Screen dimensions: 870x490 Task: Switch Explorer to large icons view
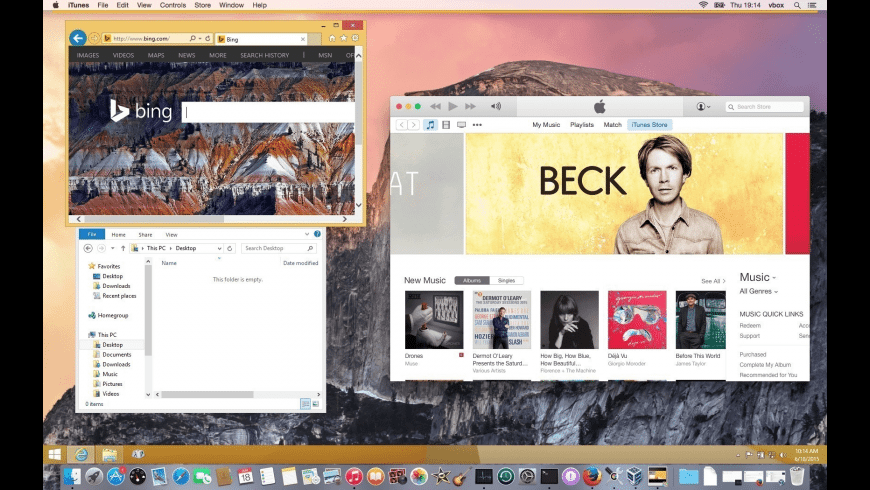tap(316, 404)
